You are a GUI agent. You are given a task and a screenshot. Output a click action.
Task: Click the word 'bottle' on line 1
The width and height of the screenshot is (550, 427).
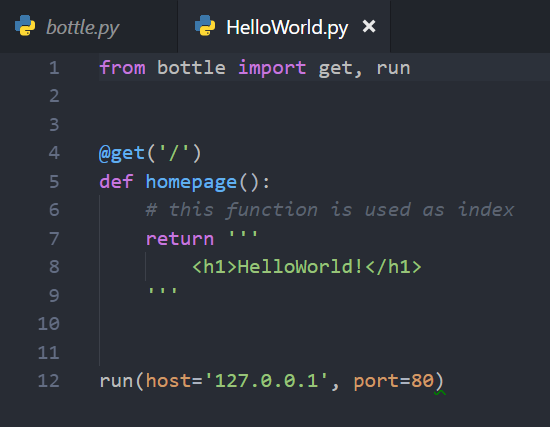click(191, 67)
